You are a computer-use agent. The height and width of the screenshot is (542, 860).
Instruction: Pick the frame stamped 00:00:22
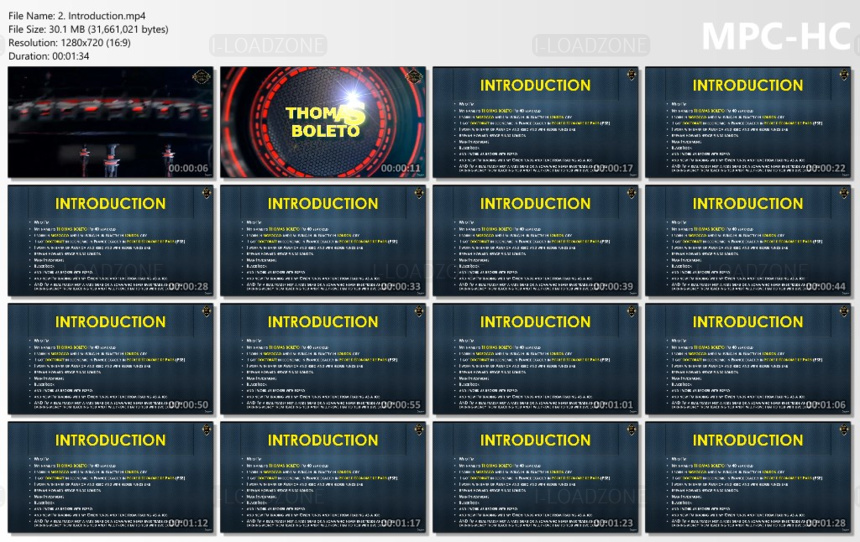(748, 122)
